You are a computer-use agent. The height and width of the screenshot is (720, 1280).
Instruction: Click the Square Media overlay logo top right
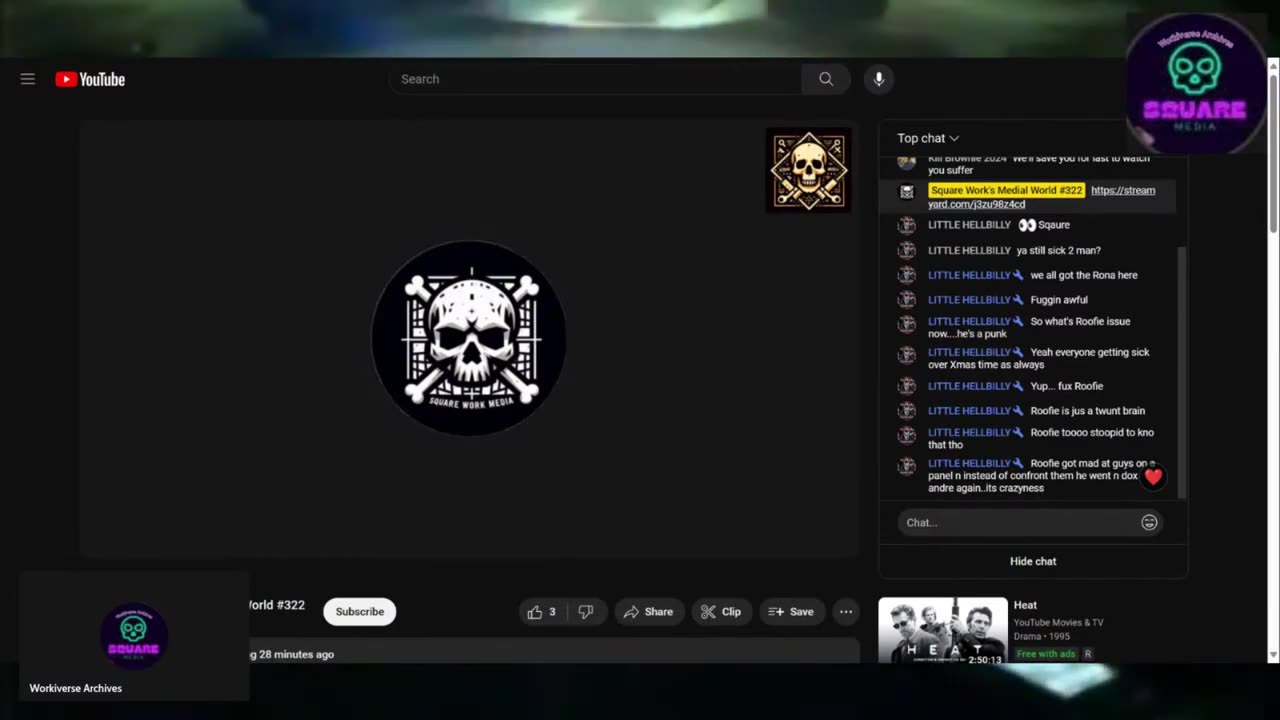[1195, 85]
